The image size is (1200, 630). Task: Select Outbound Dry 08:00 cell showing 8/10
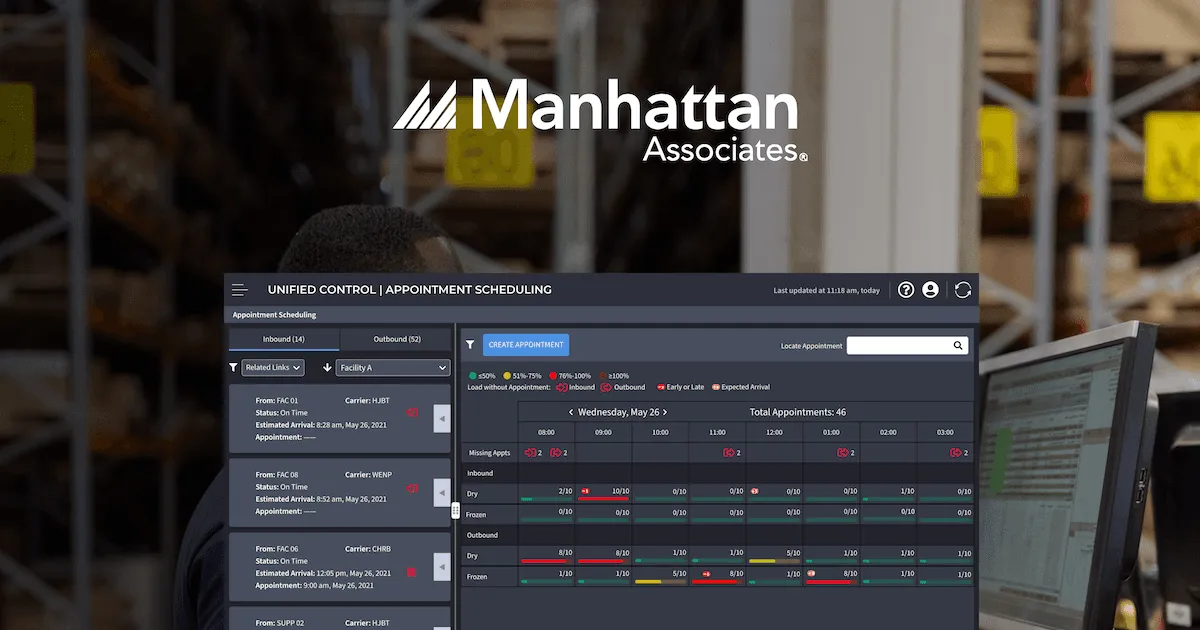point(546,555)
